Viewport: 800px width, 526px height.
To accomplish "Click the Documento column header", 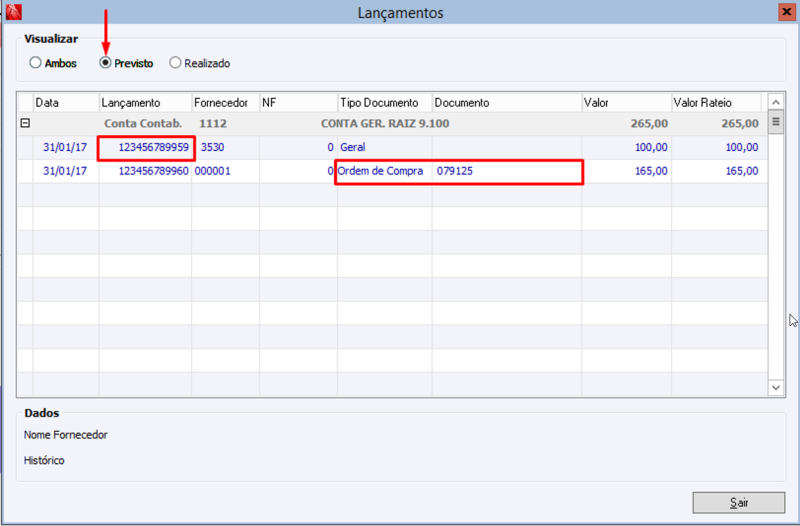I will point(507,103).
